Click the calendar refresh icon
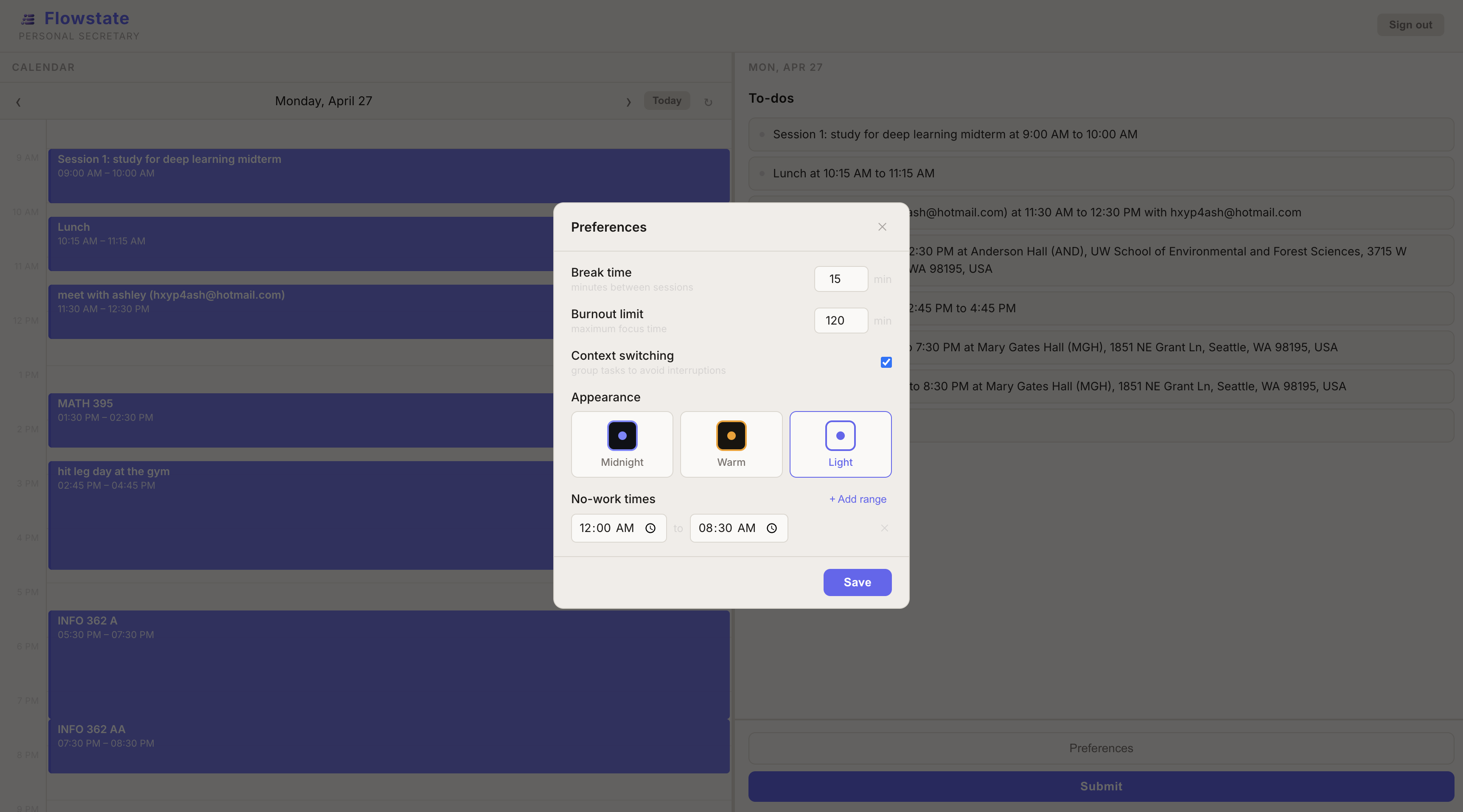The image size is (1463, 812). click(x=708, y=102)
